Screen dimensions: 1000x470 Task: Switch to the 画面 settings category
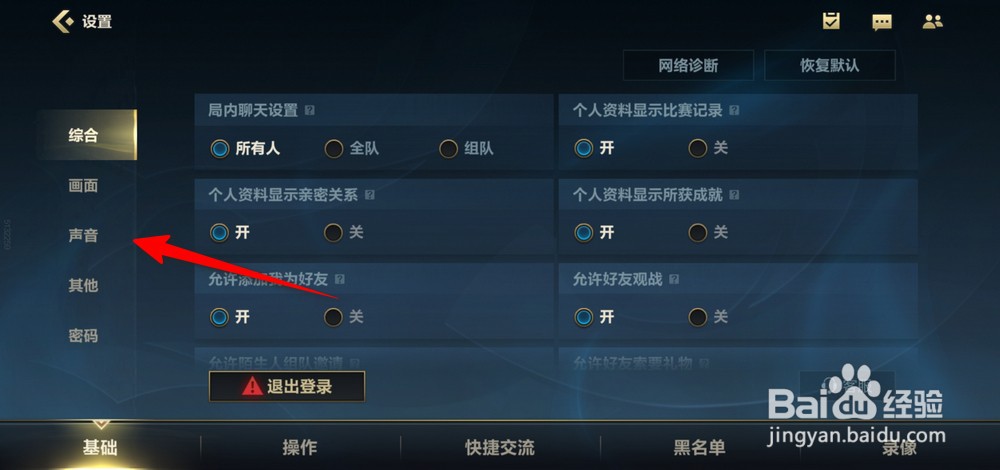tap(83, 186)
